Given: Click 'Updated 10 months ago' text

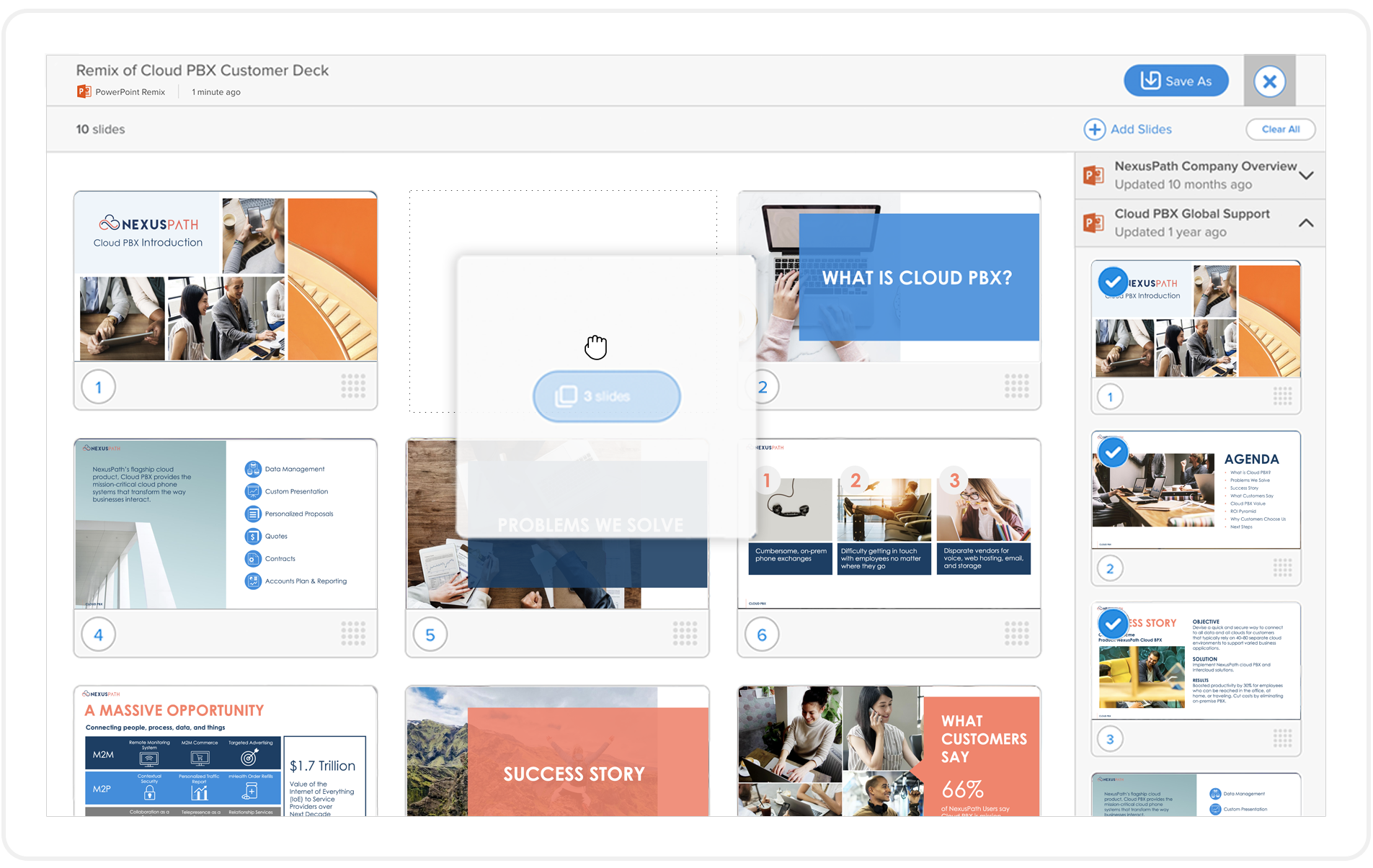Looking at the screenshot, I should (x=1183, y=184).
